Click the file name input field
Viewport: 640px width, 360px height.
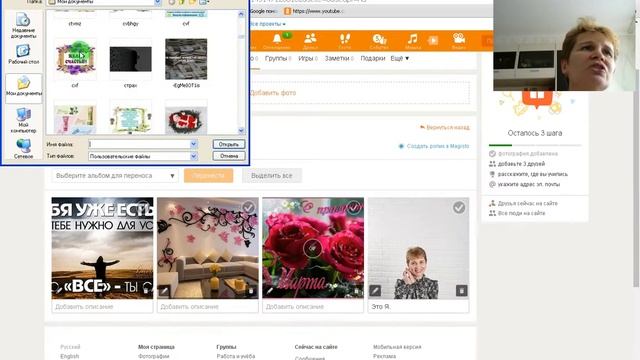[139, 144]
